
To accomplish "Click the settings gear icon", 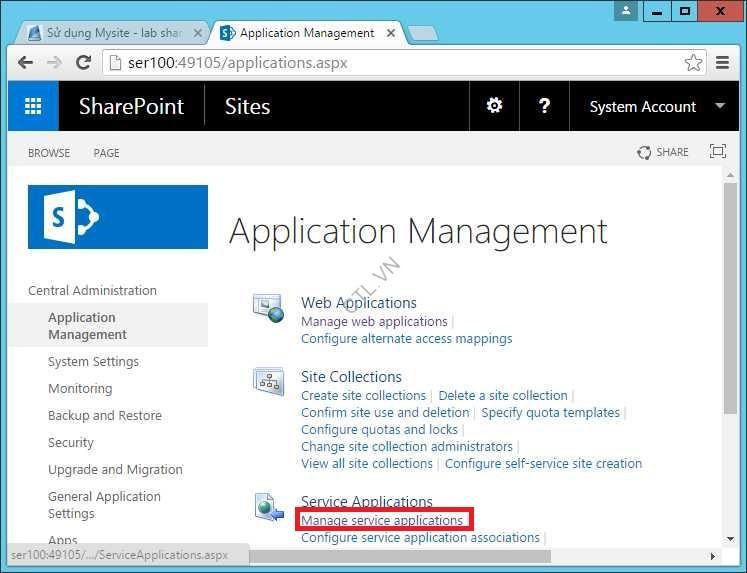I will coord(494,106).
